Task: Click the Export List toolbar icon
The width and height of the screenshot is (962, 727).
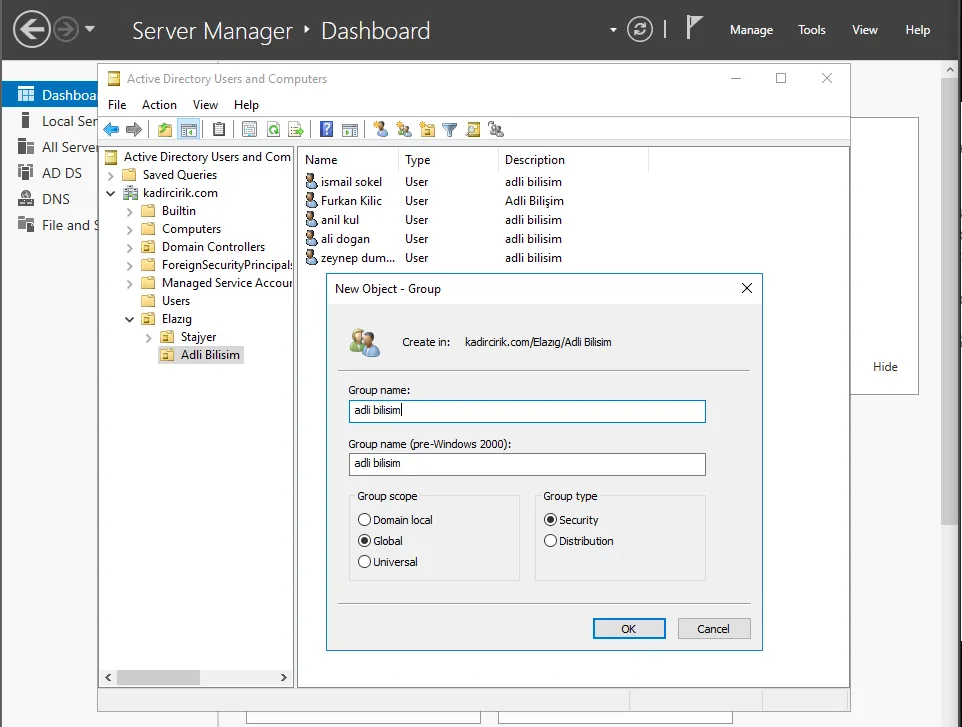Action: pyautogui.click(x=296, y=129)
